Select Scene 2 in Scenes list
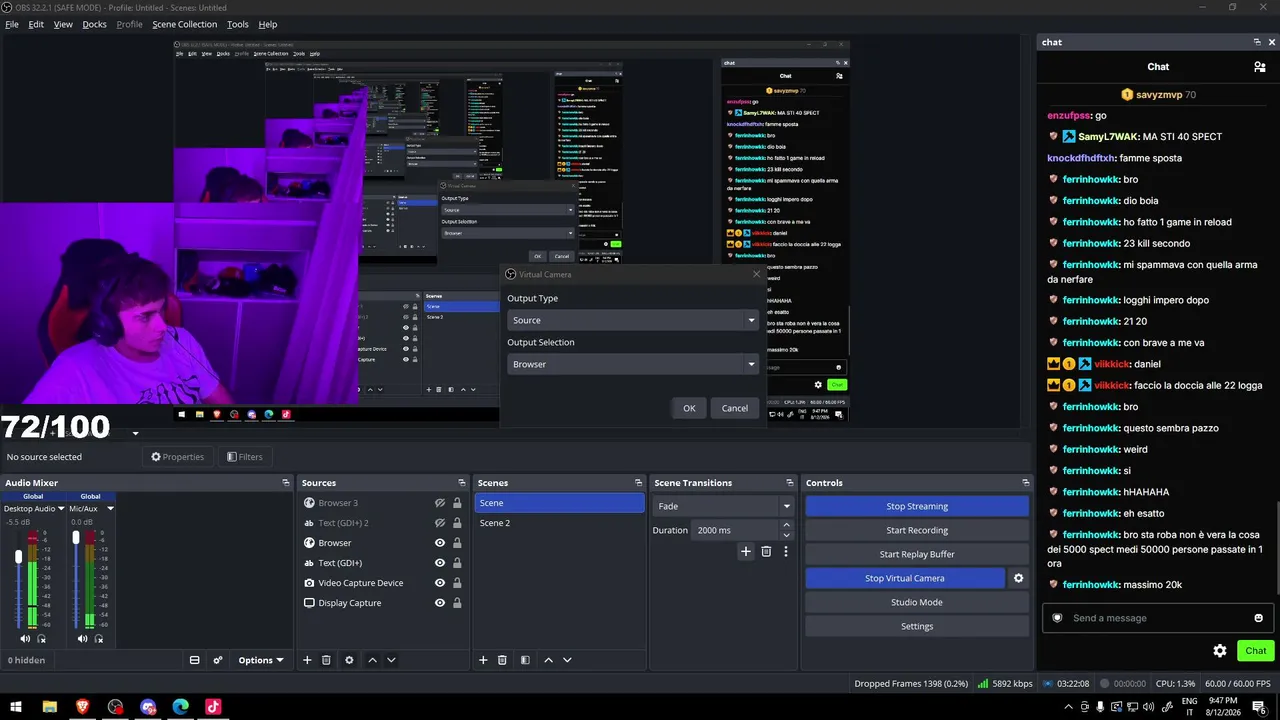 [x=560, y=523]
